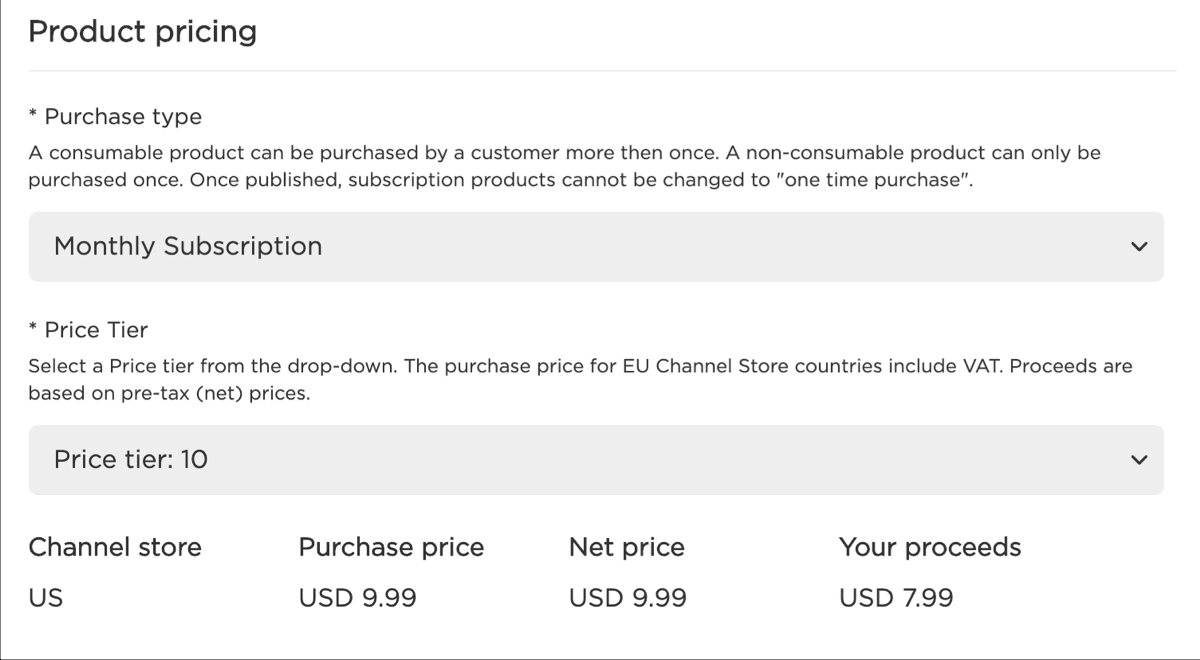Image resolution: width=1200 pixels, height=660 pixels.
Task: Click the consumable product description text
Action: tap(565, 166)
